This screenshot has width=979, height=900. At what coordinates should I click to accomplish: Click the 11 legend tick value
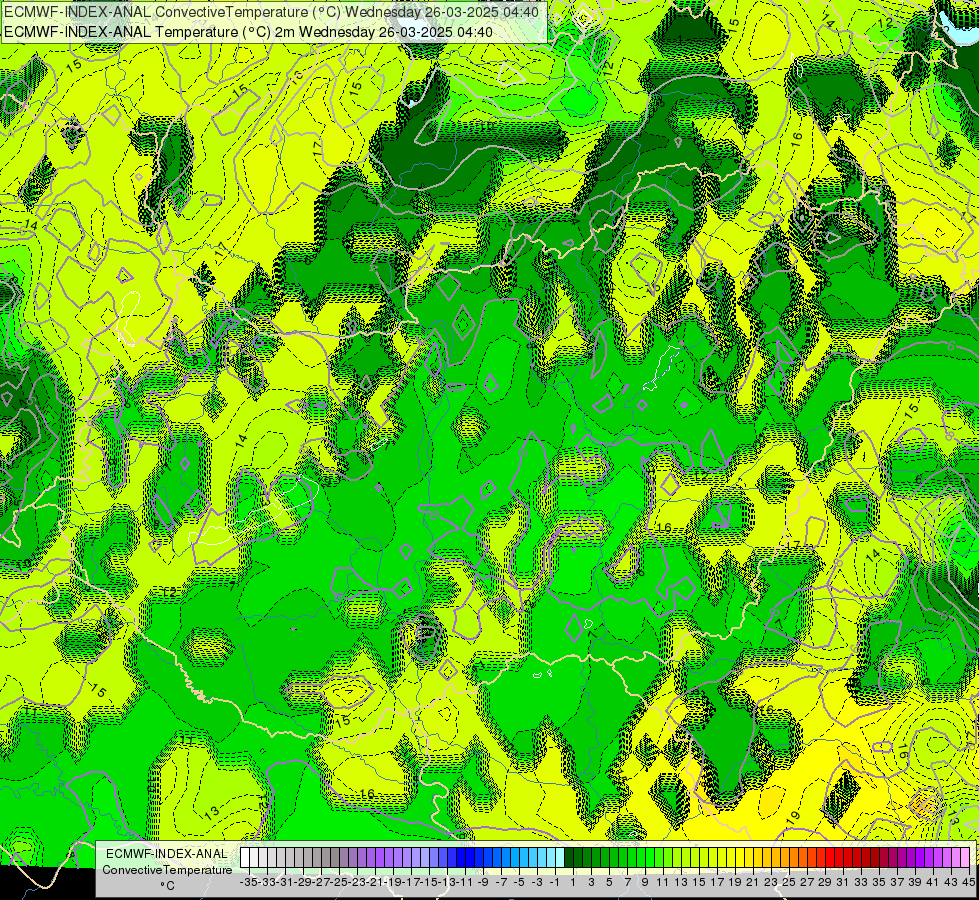tap(663, 882)
